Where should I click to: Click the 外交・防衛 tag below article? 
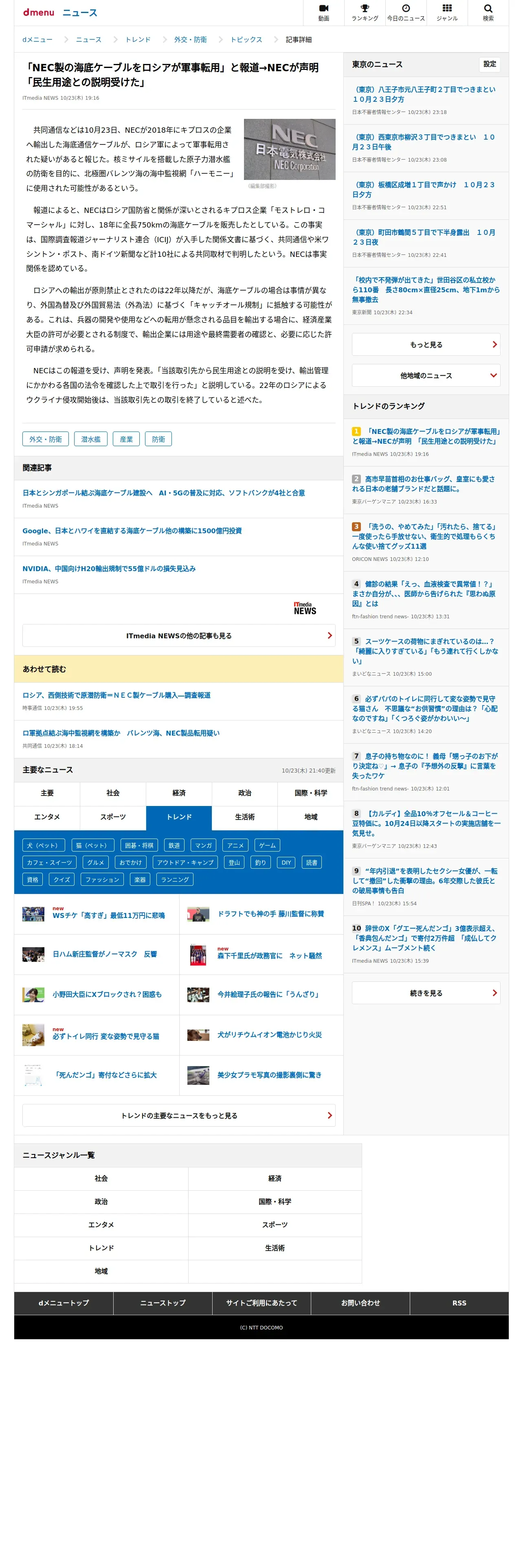pyautogui.click(x=46, y=439)
